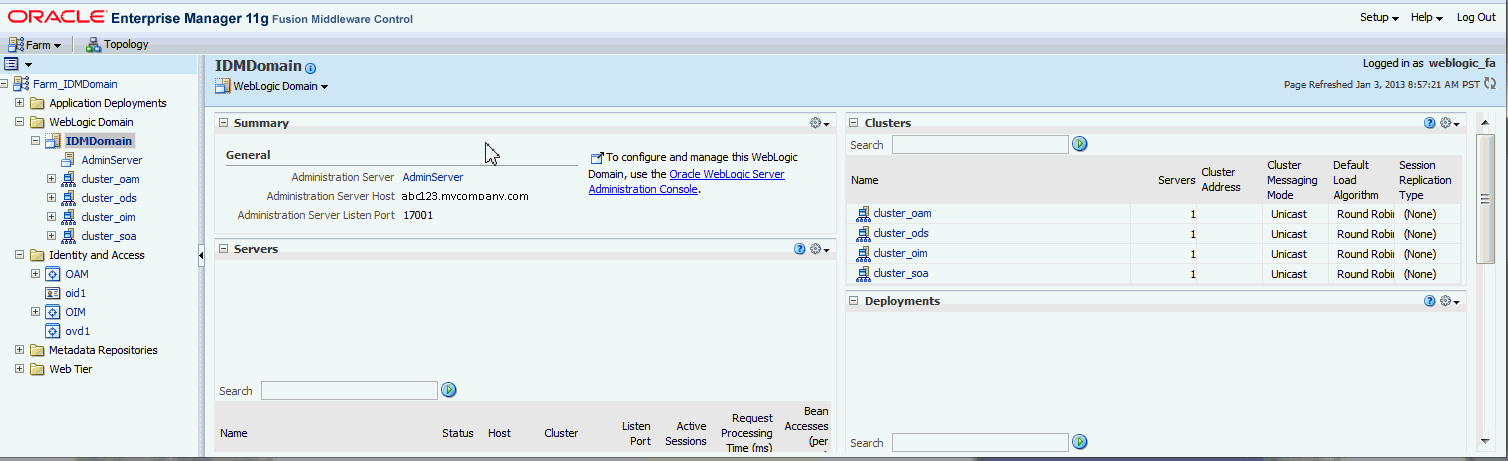Expand the Web Tier folder
The height and width of the screenshot is (461, 1508).
[x=19, y=369]
